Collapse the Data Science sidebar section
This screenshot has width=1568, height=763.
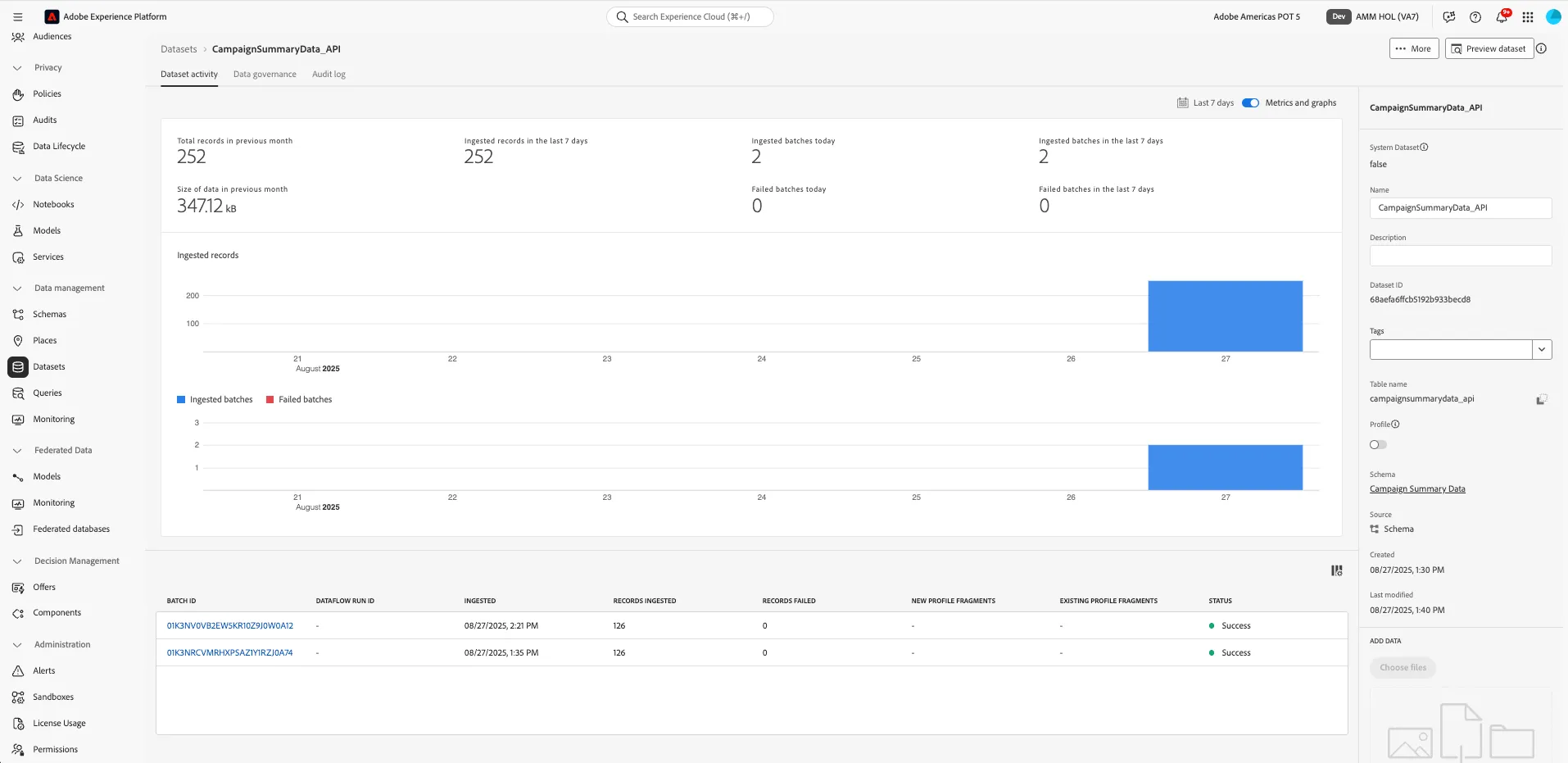click(17, 179)
